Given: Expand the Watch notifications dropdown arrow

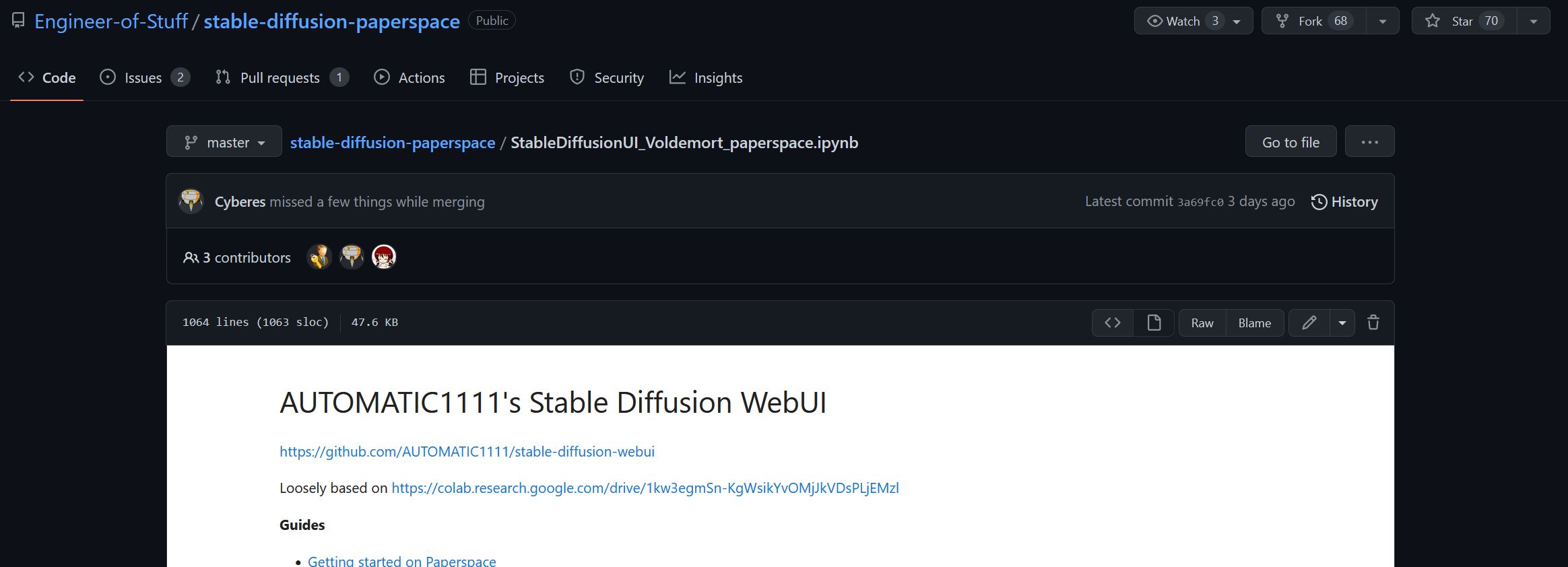Looking at the screenshot, I should (x=1237, y=22).
